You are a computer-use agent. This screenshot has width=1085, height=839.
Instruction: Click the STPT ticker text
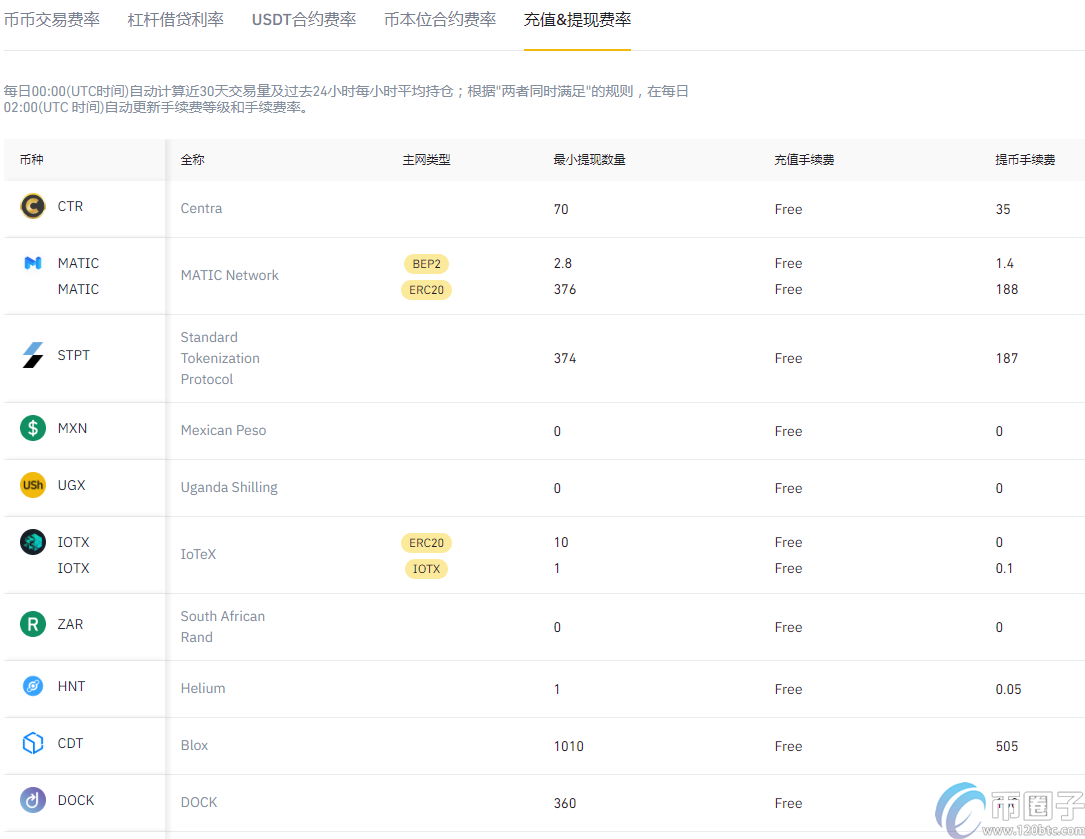coord(73,355)
